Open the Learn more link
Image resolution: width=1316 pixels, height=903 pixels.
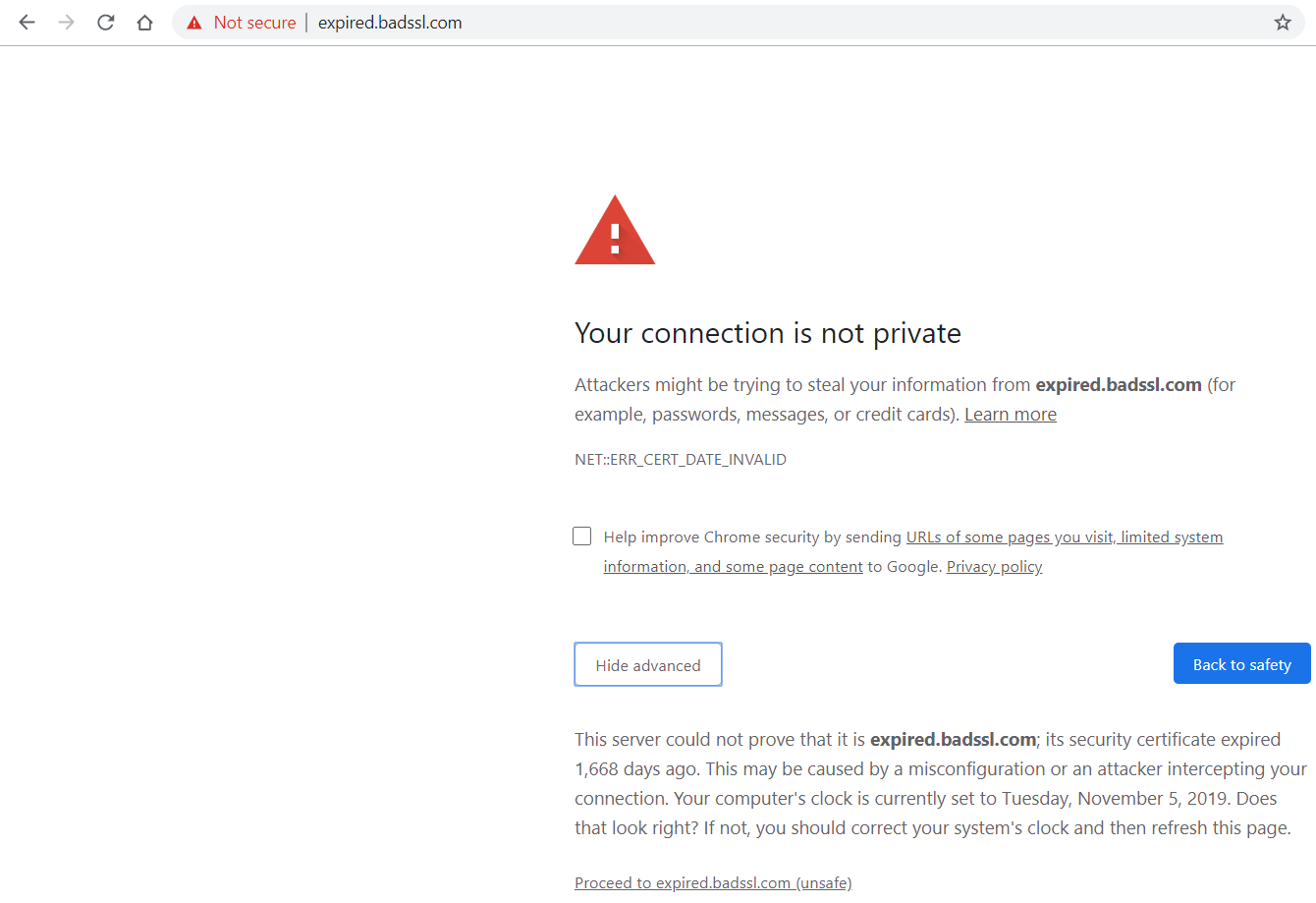pos(1011,415)
